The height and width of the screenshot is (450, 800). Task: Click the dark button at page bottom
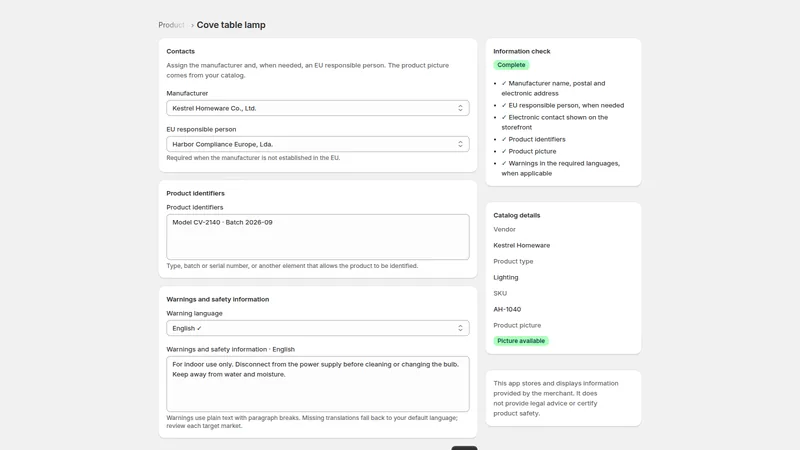tap(464, 448)
